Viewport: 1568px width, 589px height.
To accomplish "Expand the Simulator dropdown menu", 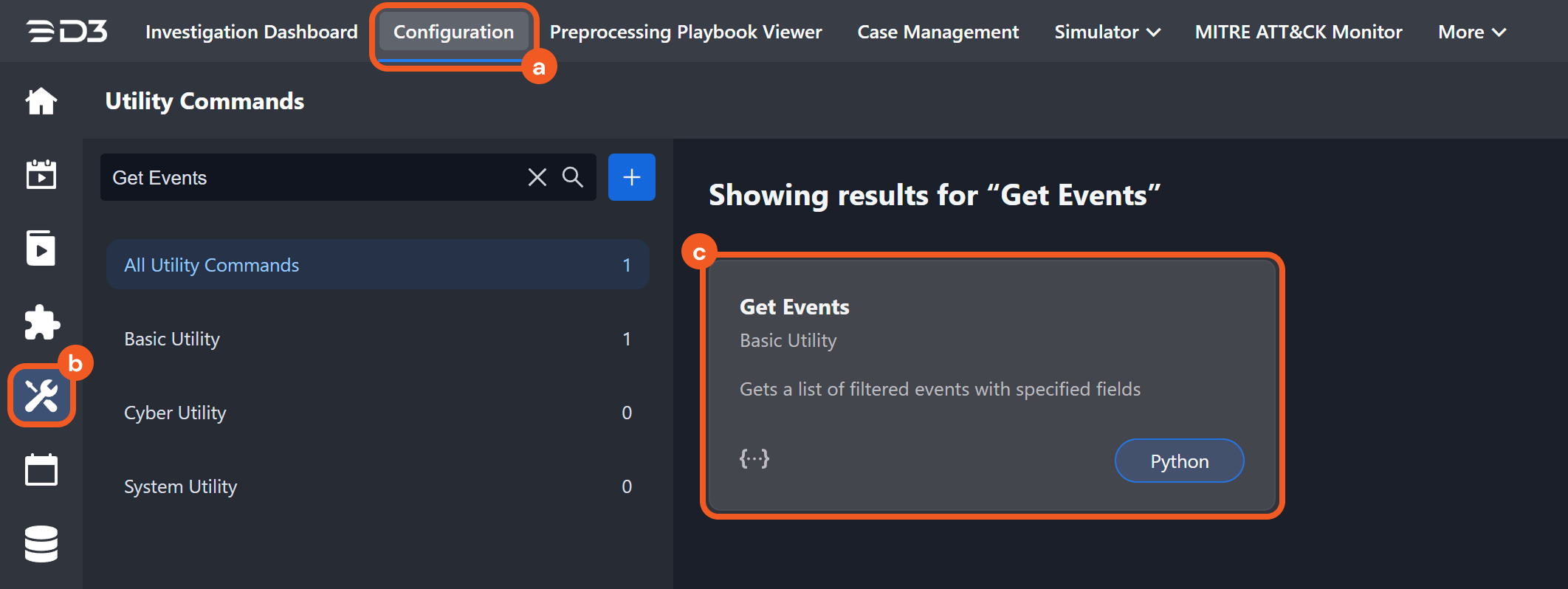I will (1107, 32).
